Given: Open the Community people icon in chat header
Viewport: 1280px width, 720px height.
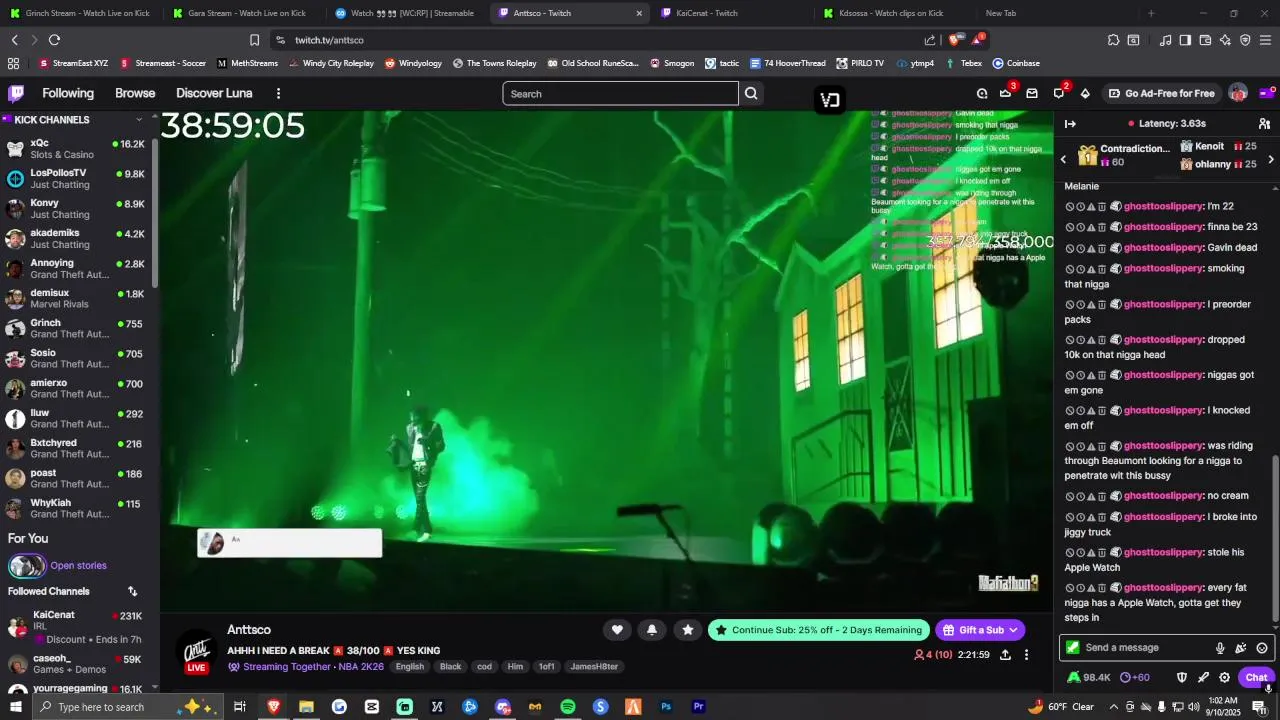Looking at the screenshot, I should (x=1264, y=124).
